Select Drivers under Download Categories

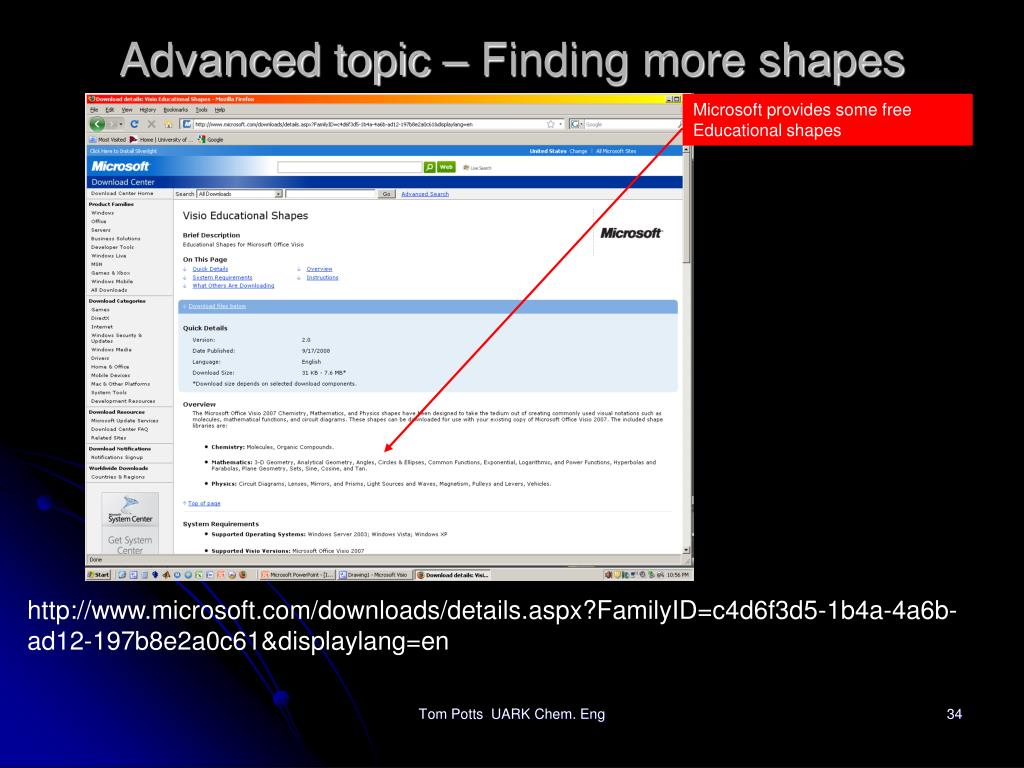coord(100,358)
